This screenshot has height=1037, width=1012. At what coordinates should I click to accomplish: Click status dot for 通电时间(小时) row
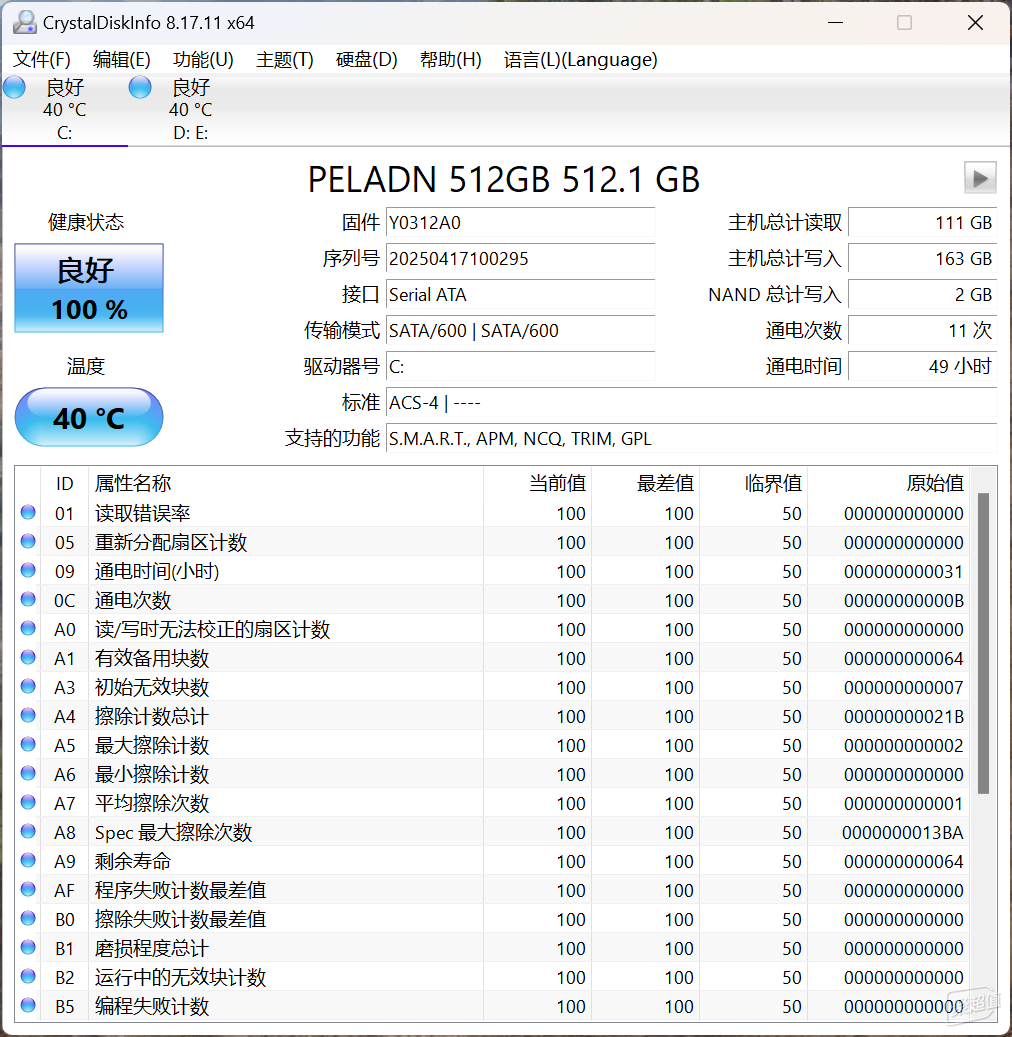(x=28, y=570)
